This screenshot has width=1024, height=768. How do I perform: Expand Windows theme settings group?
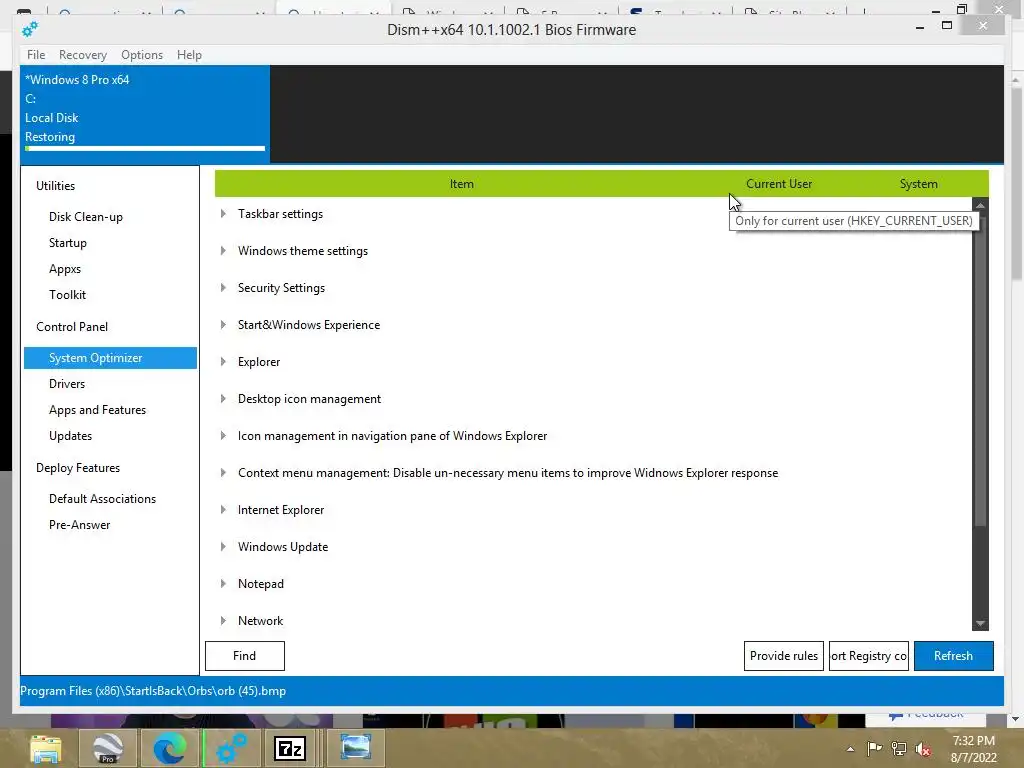[x=223, y=251]
